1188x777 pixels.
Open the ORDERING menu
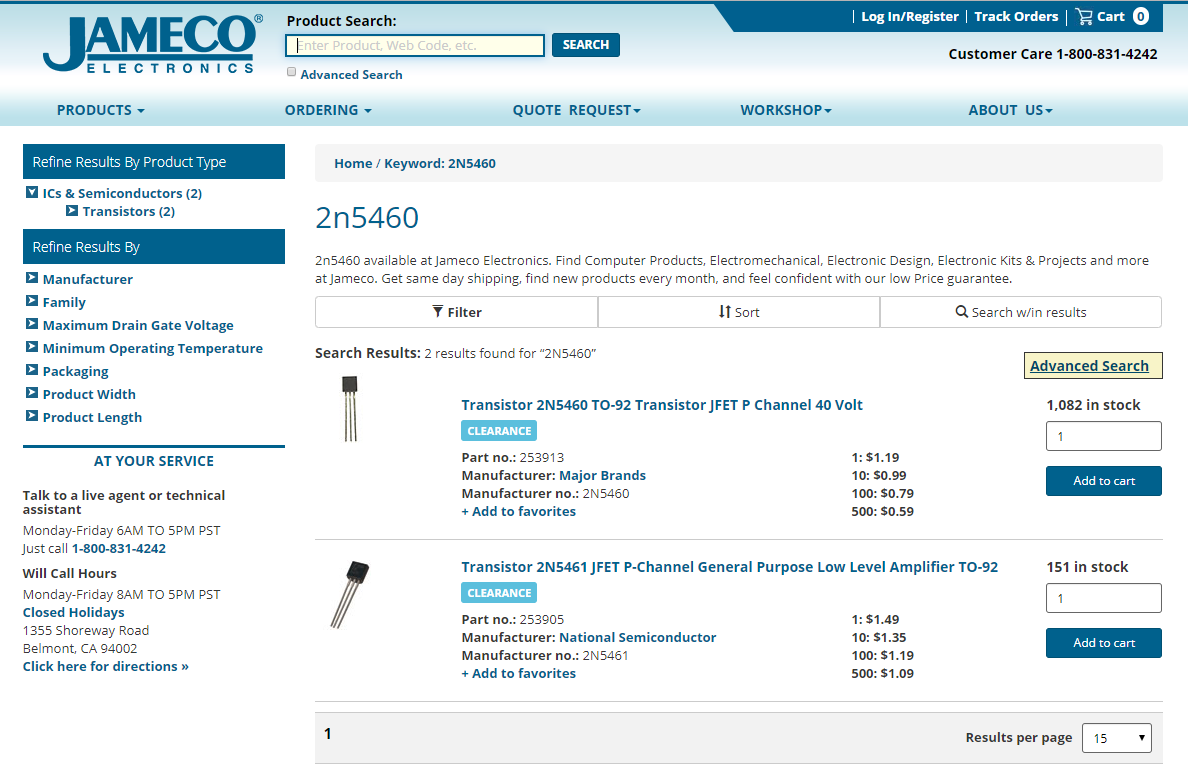(x=328, y=111)
